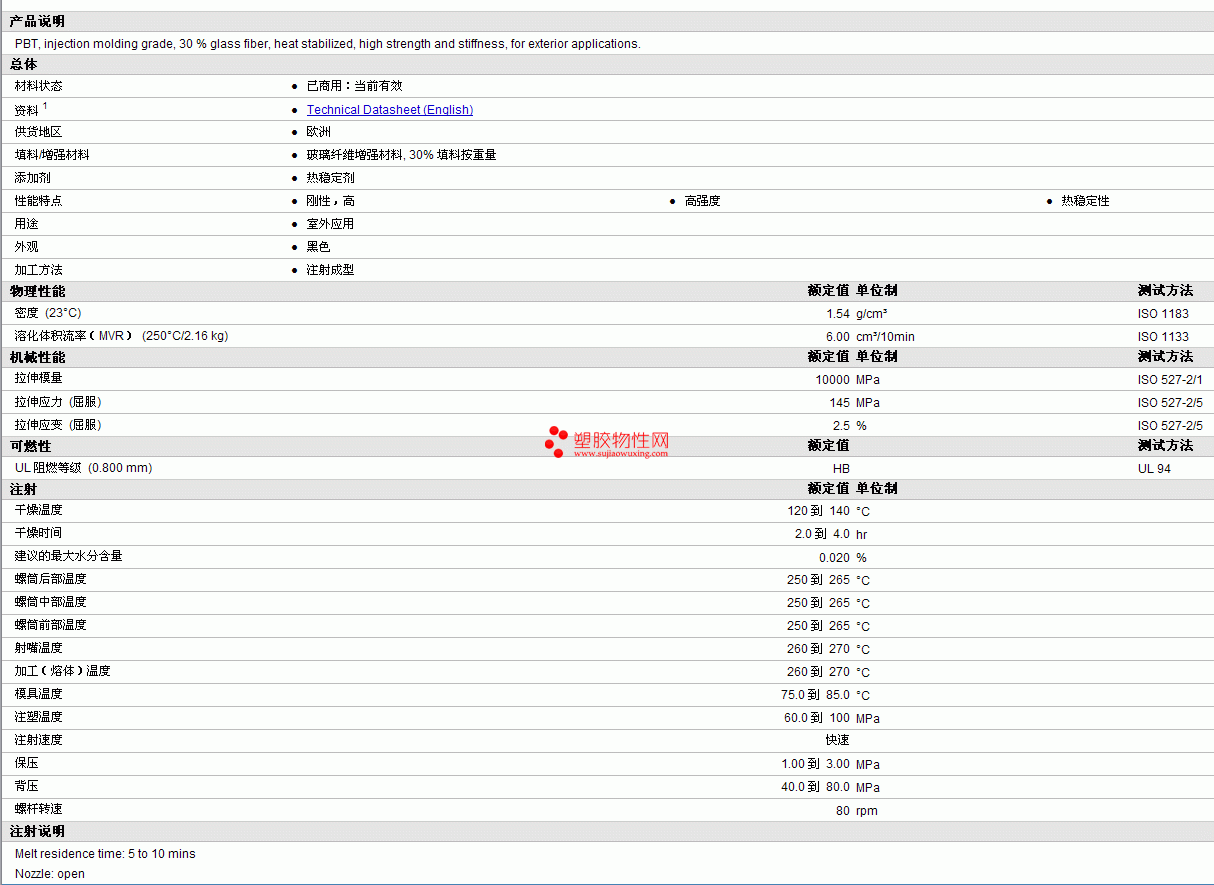The height and width of the screenshot is (885, 1214).
Task: Select the PBT injection molding grade description text
Action: (328, 44)
